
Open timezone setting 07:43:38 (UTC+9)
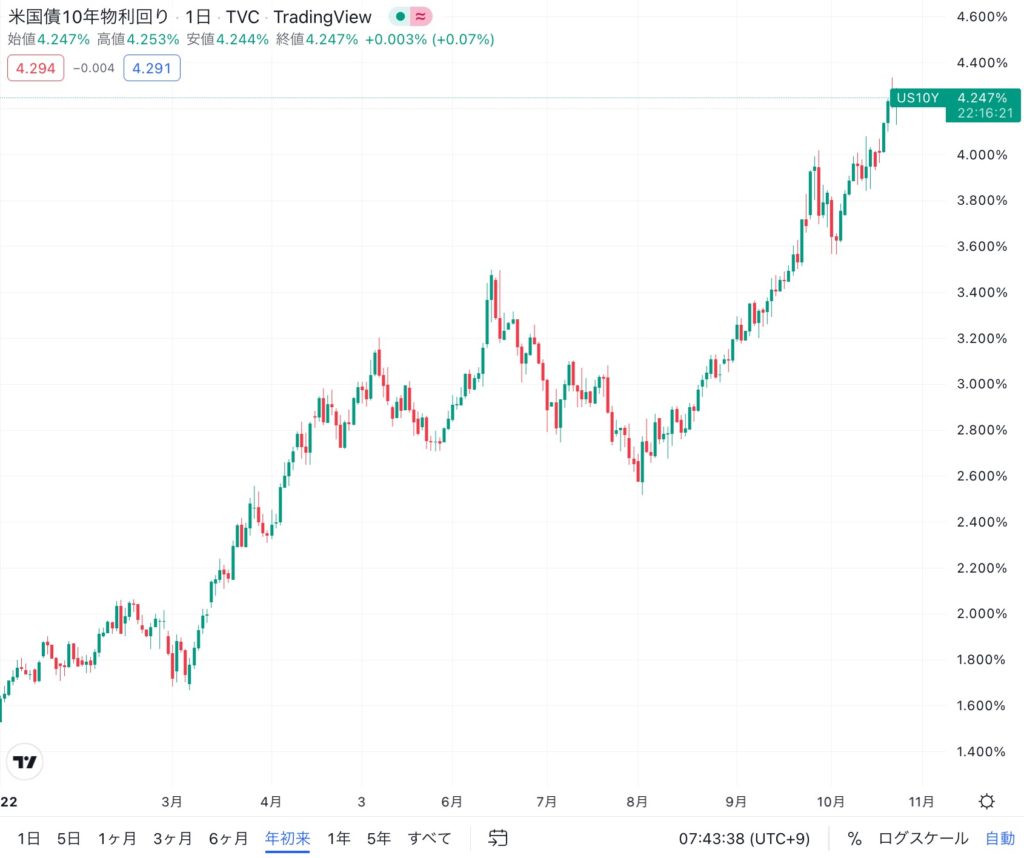click(745, 838)
